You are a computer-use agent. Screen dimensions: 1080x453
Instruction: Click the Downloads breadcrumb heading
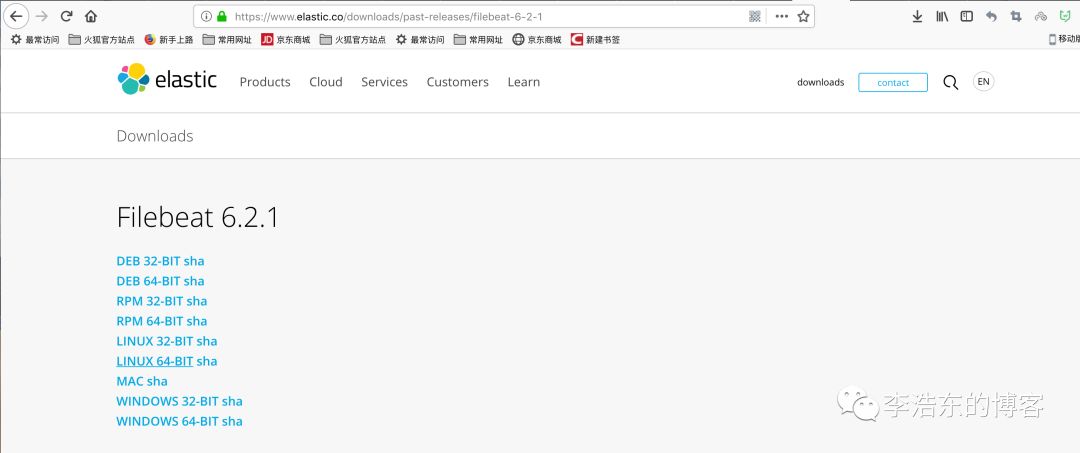155,136
